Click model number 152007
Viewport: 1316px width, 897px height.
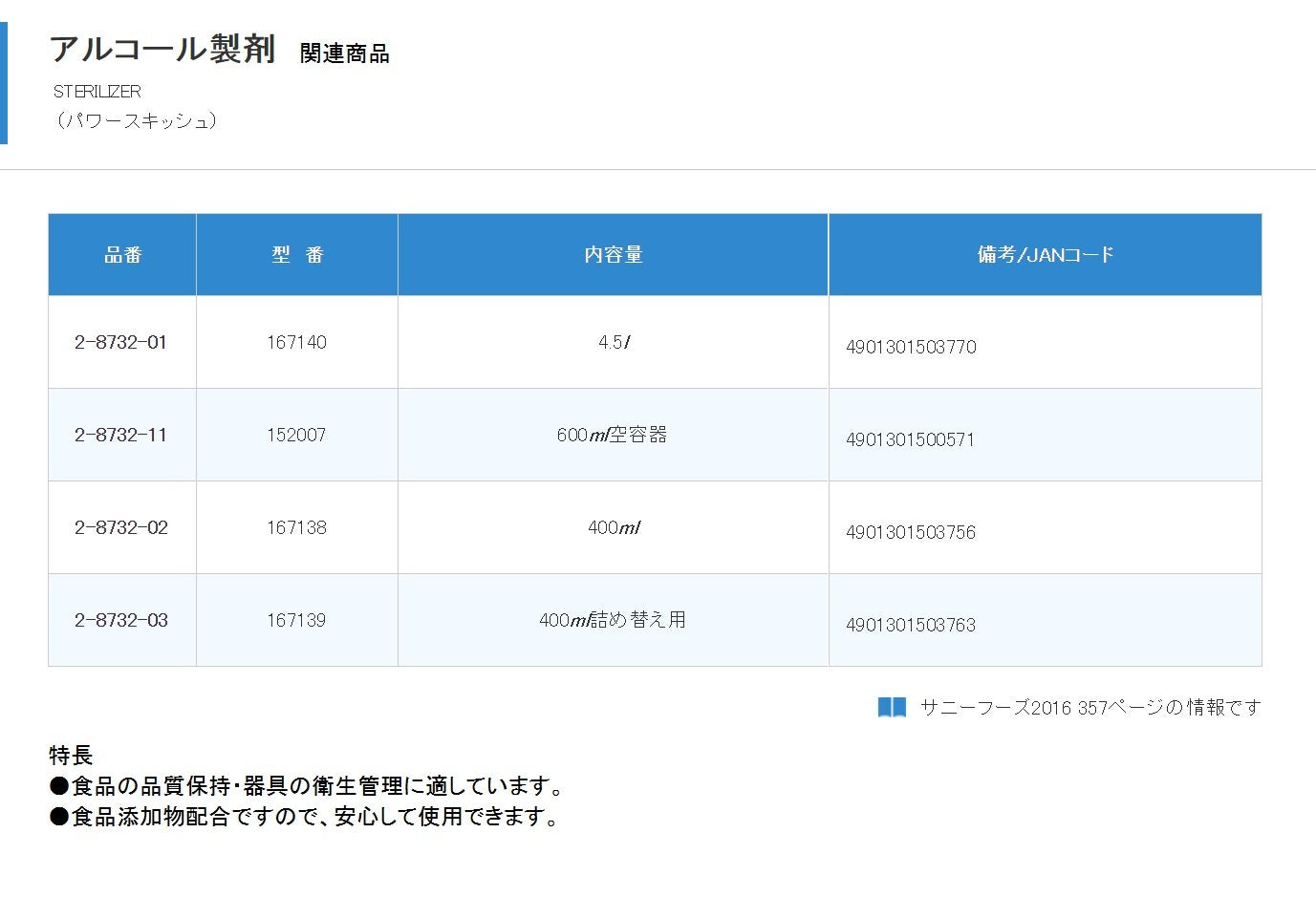pyautogui.click(x=296, y=435)
